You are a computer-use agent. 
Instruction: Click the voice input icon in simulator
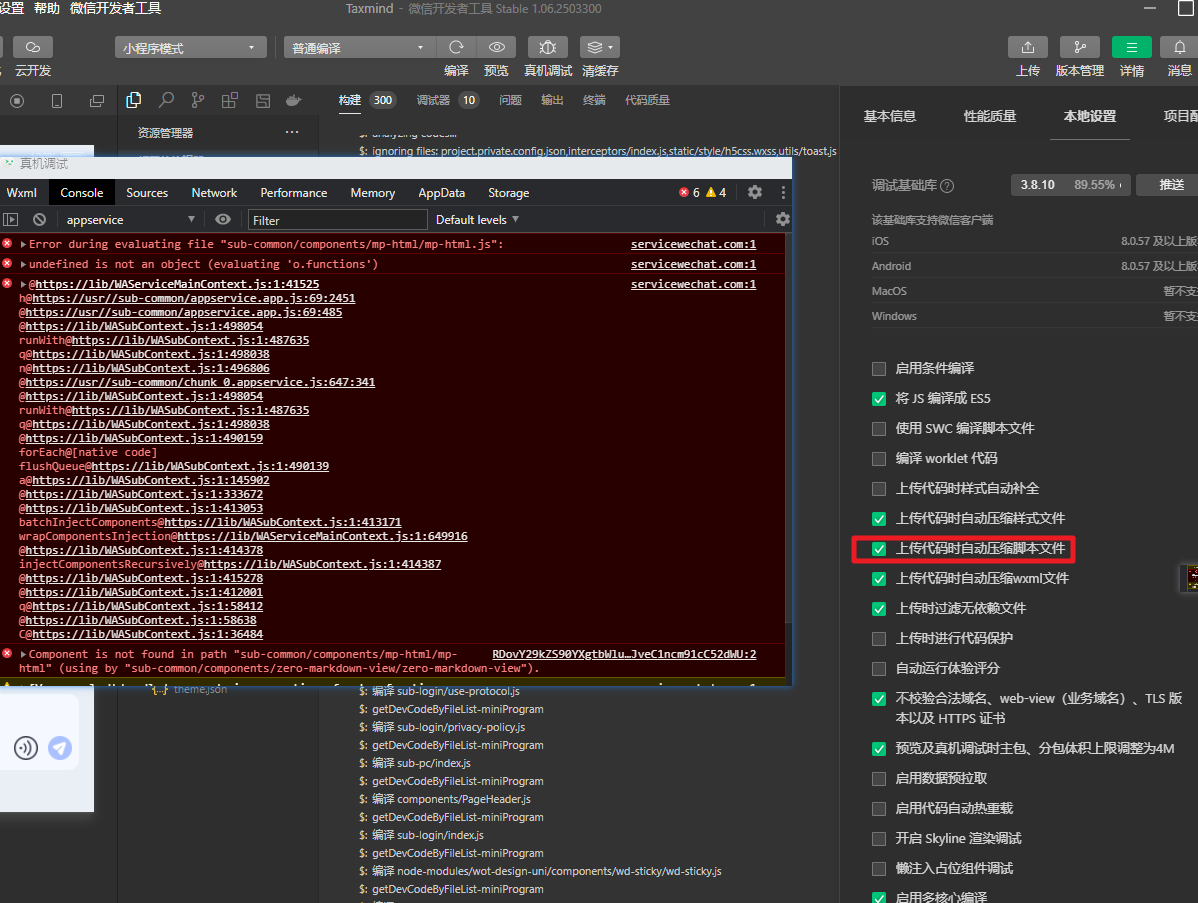point(26,747)
